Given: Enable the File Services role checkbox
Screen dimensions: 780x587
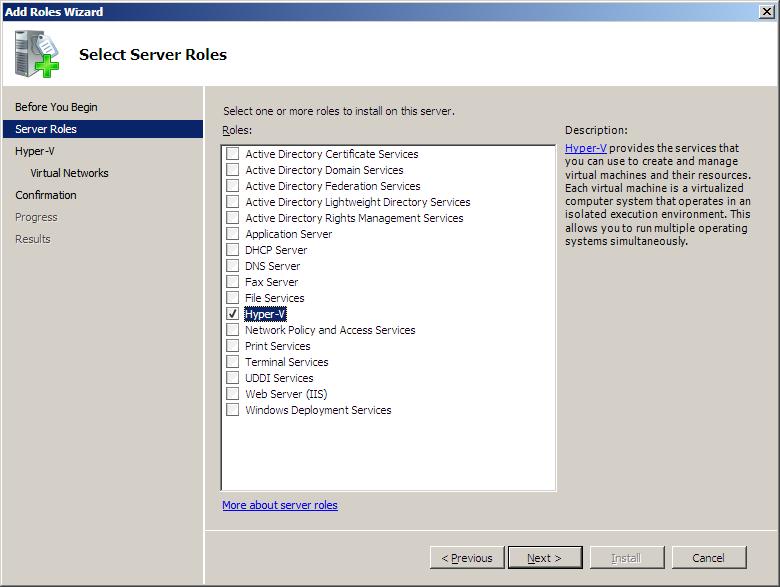Looking at the screenshot, I should point(232,298).
